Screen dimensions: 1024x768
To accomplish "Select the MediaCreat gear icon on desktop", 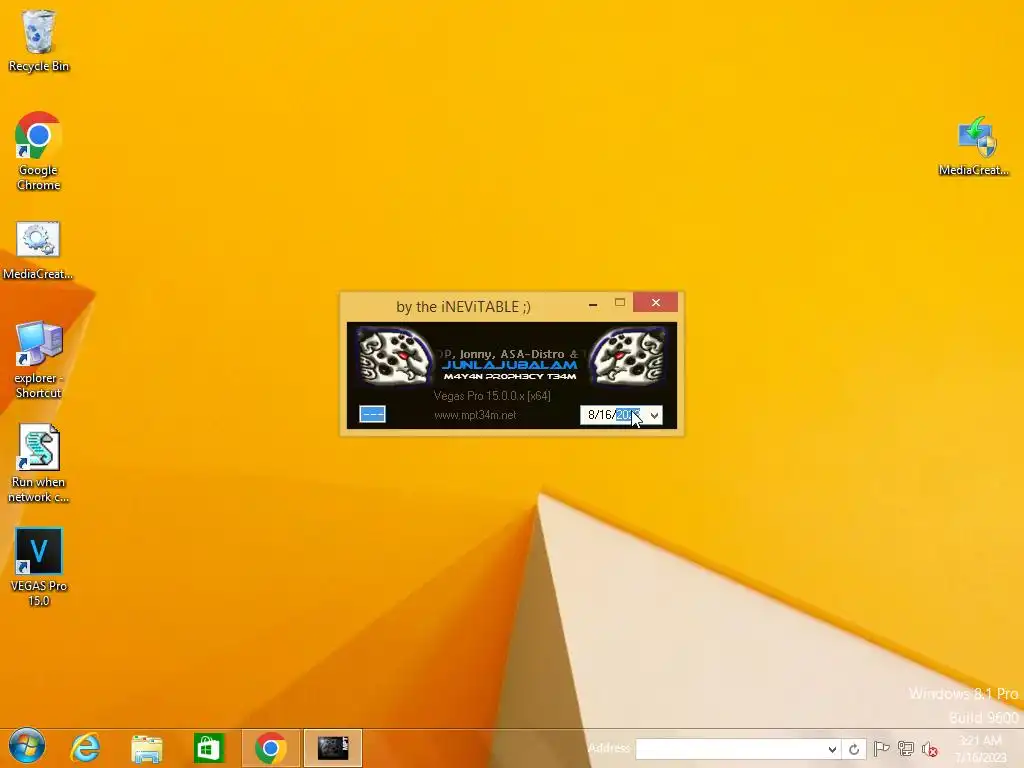I will 38,251.
